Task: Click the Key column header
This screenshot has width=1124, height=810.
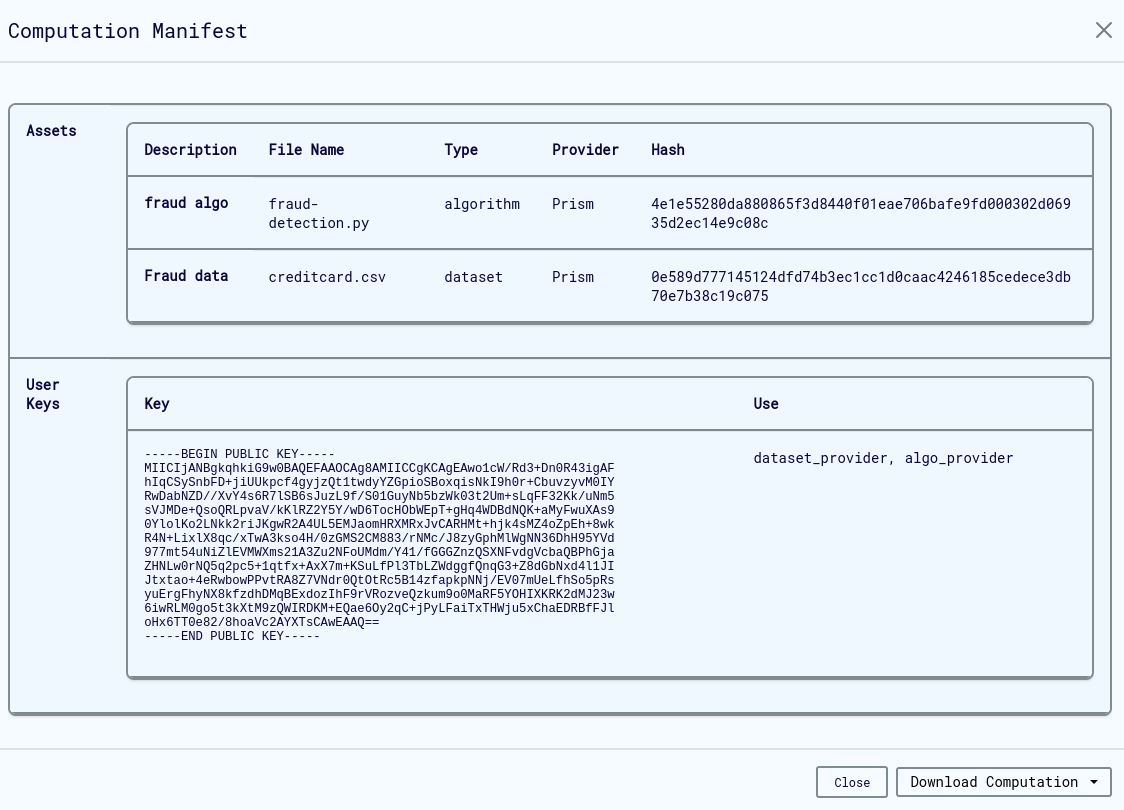Action: tap(157, 404)
